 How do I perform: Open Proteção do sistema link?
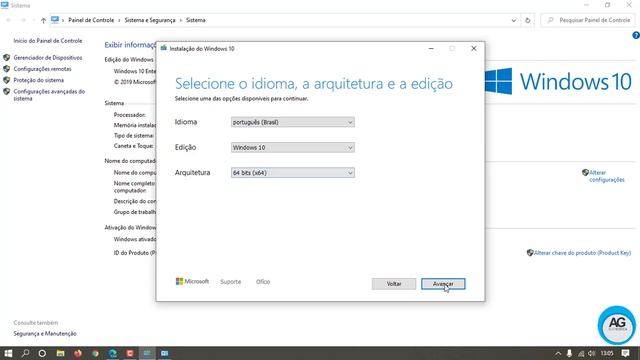click(39, 80)
